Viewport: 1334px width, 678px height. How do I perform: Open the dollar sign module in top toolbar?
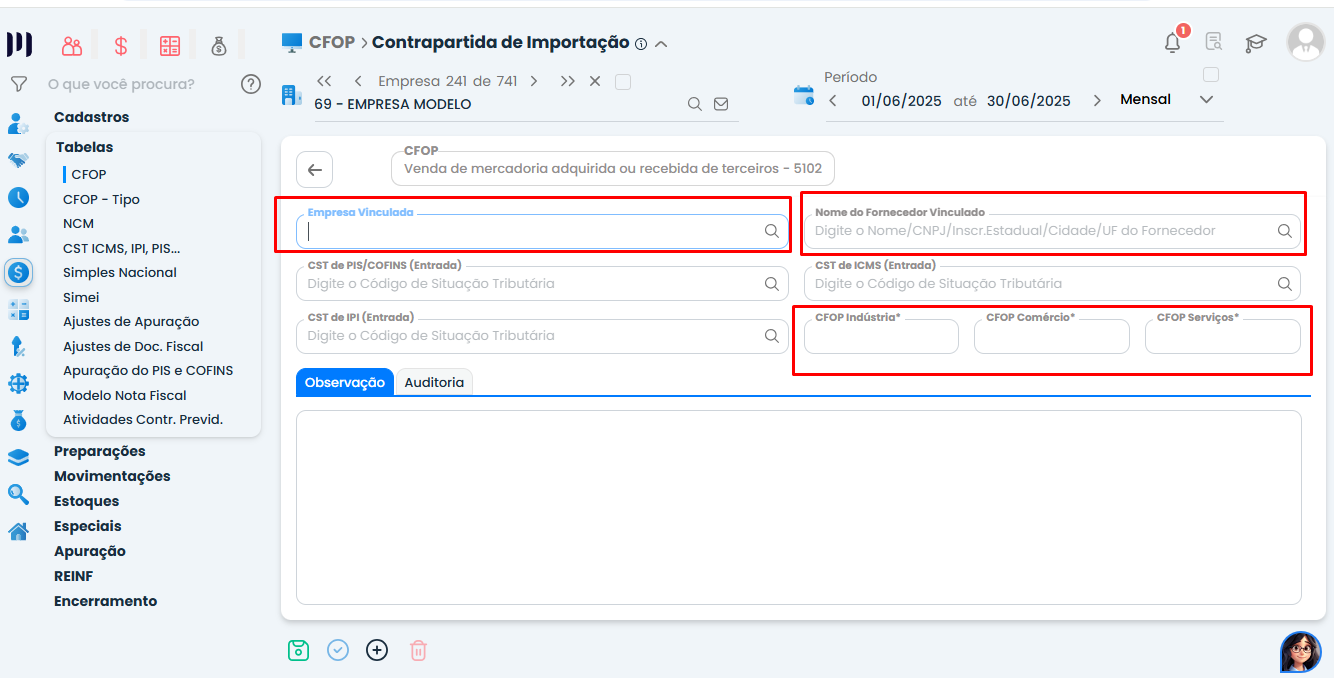tap(121, 45)
